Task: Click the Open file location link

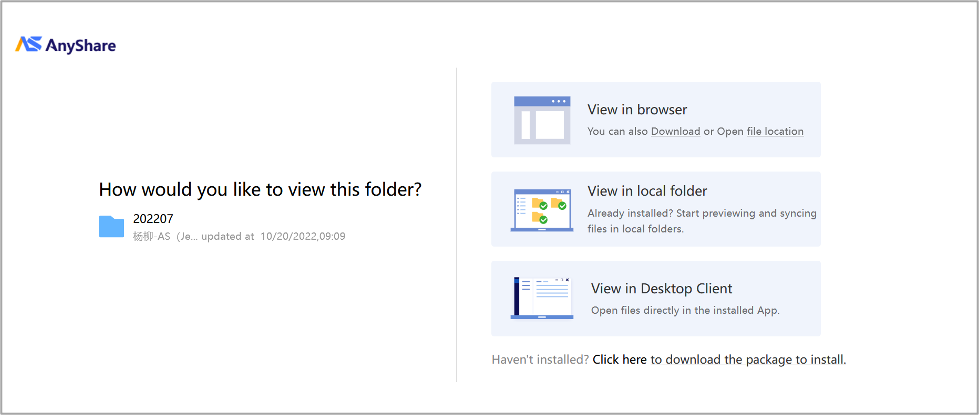Action: point(760,132)
